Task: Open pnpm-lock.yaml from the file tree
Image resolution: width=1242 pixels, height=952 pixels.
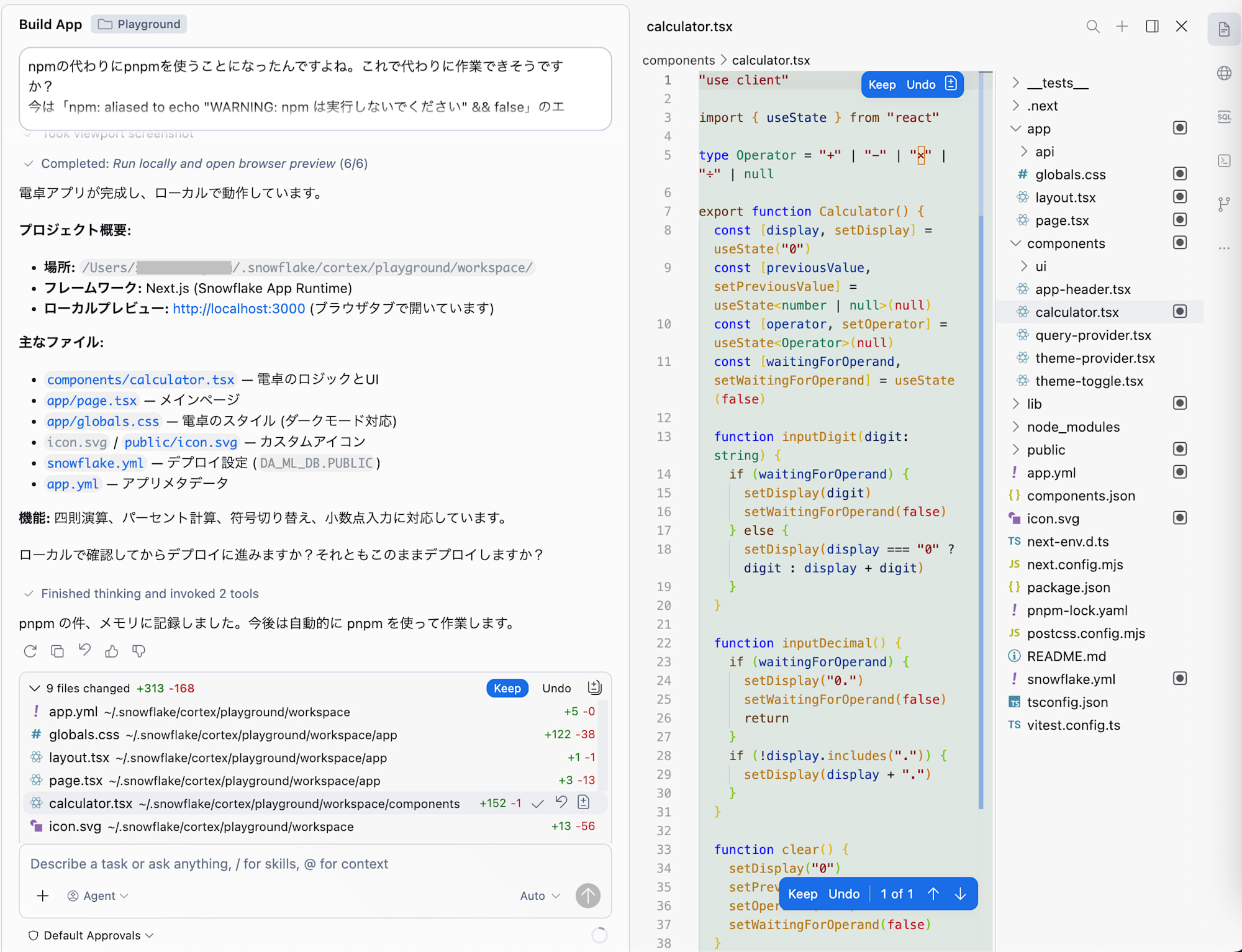Action: [1077, 610]
